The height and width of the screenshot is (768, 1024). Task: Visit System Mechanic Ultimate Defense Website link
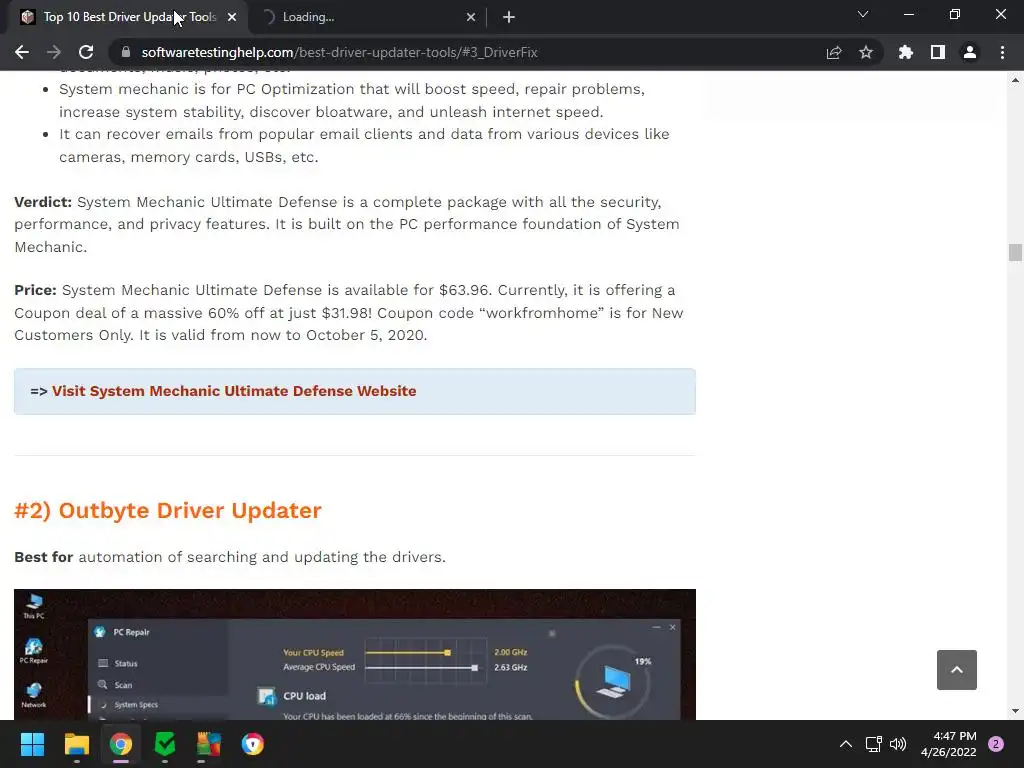[x=234, y=391]
